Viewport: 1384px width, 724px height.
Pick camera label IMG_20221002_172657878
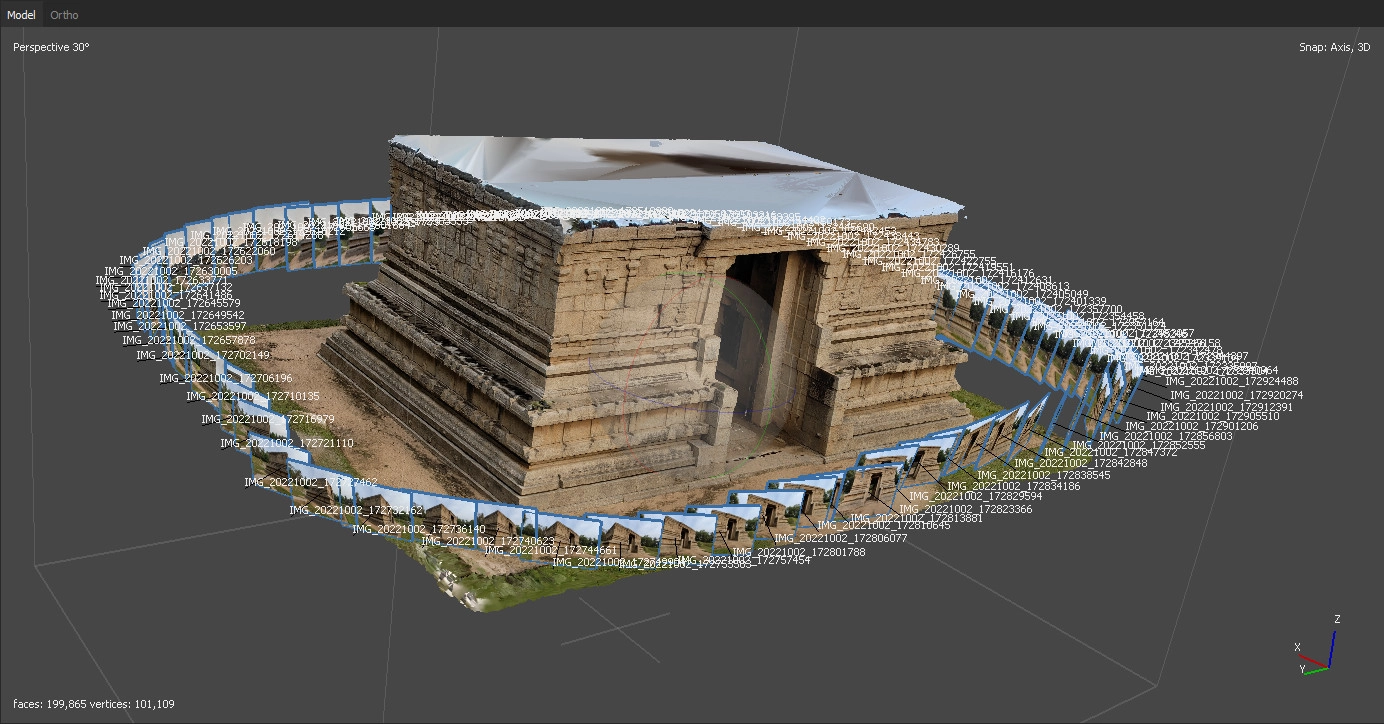click(188, 341)
